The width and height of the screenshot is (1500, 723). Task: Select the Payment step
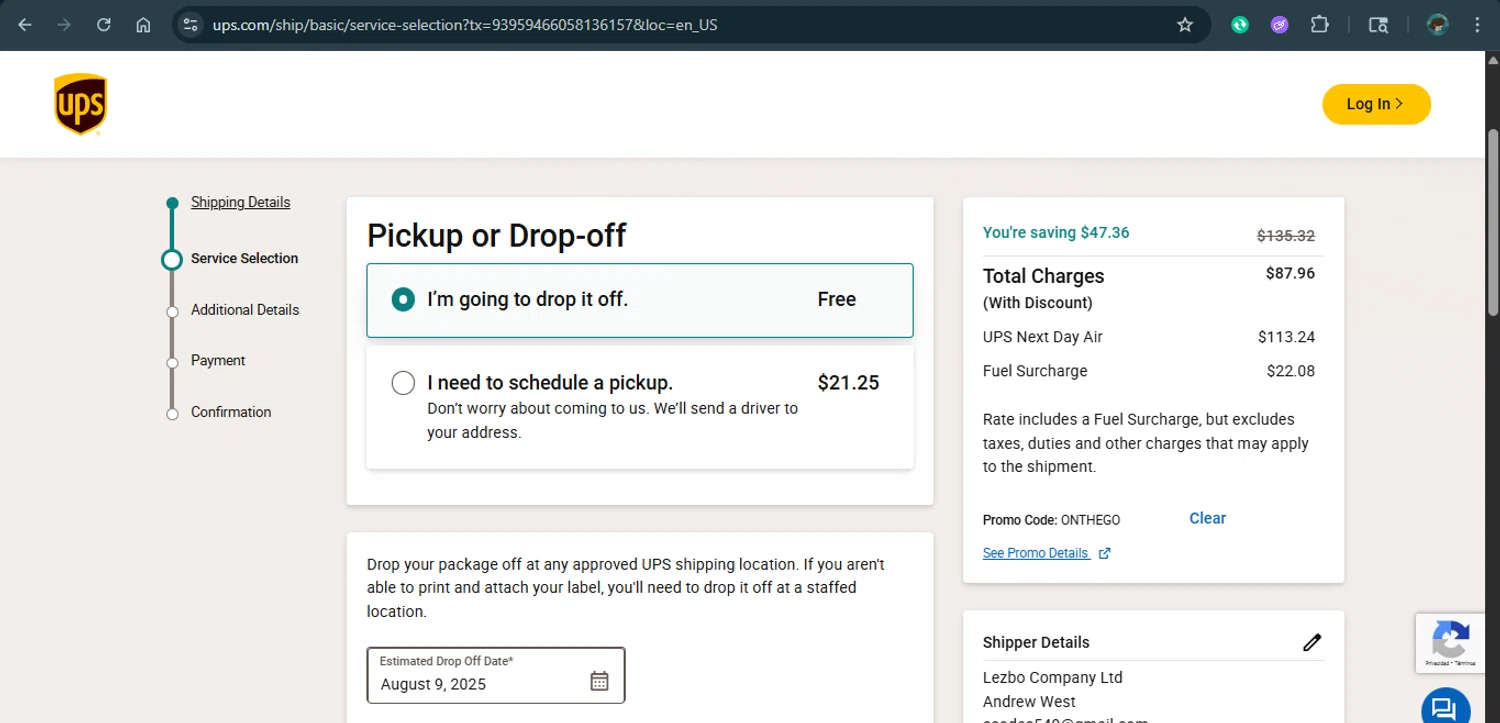pyautogui.click(x=218, y=360)
